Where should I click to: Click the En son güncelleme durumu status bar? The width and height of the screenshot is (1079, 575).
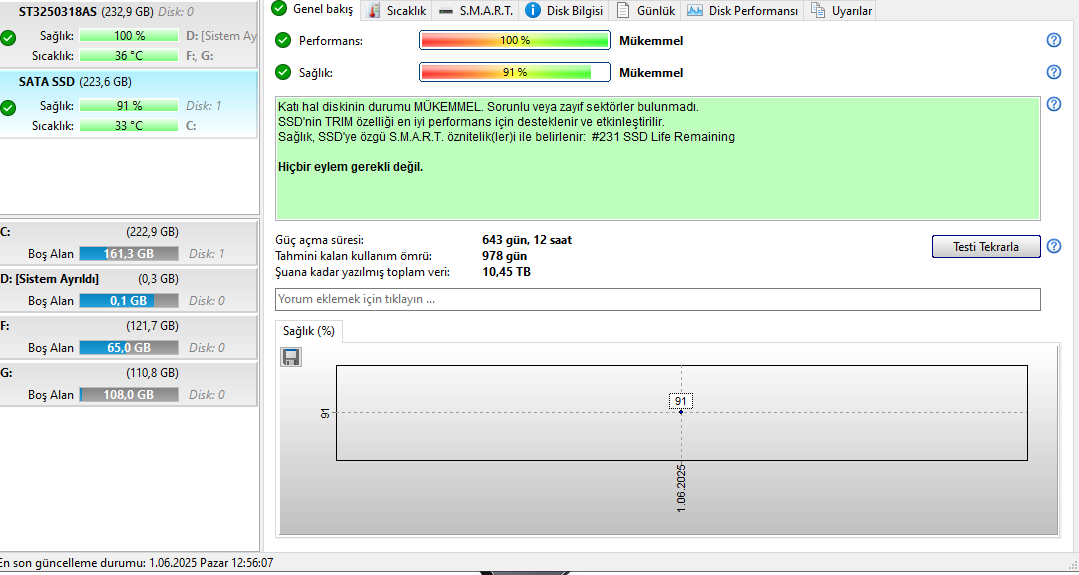pyautogui.click(x=136, y=563)
